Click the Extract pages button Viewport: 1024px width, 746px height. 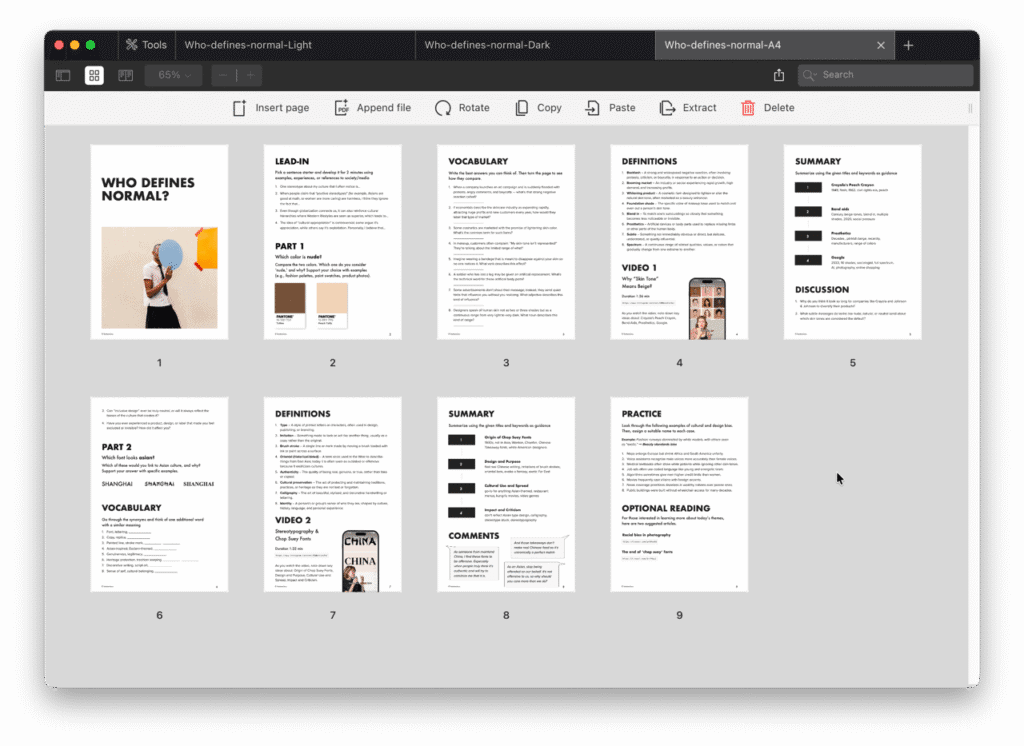click(688, 108)
